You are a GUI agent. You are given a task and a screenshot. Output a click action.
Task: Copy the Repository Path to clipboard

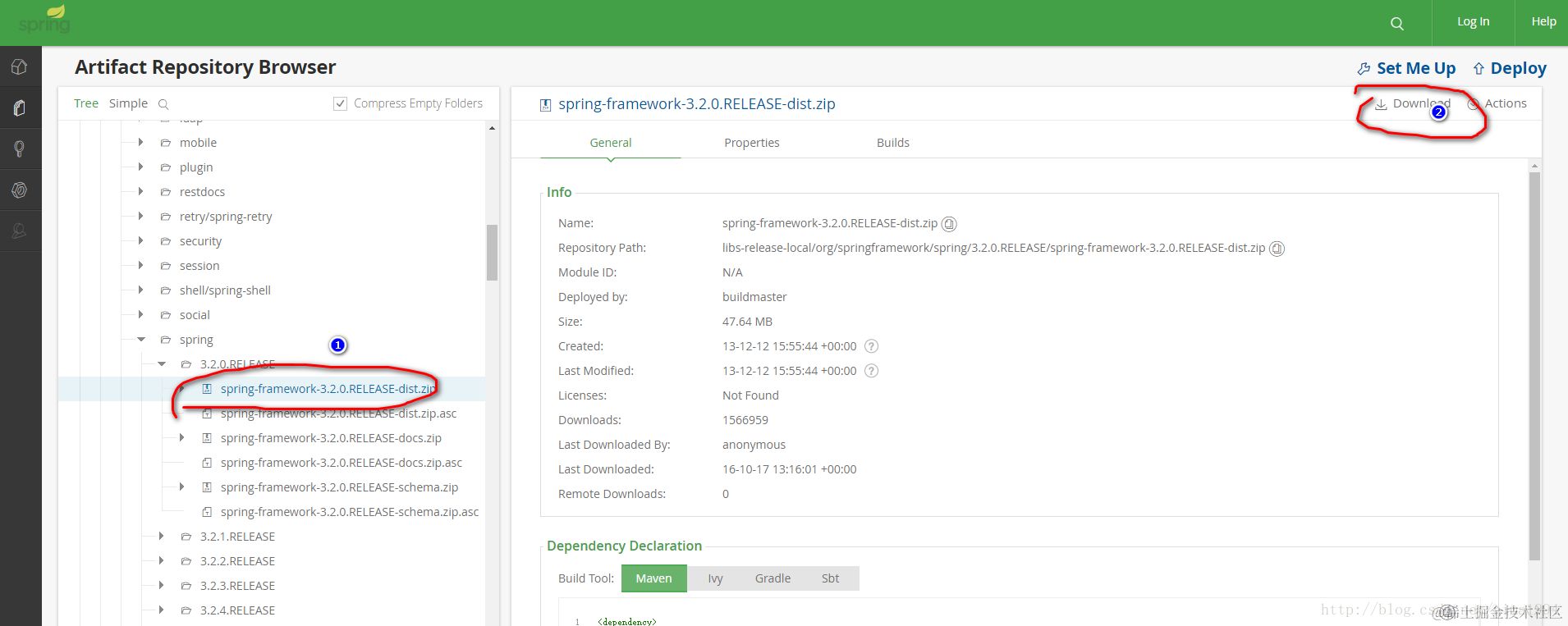(1277, 249)
